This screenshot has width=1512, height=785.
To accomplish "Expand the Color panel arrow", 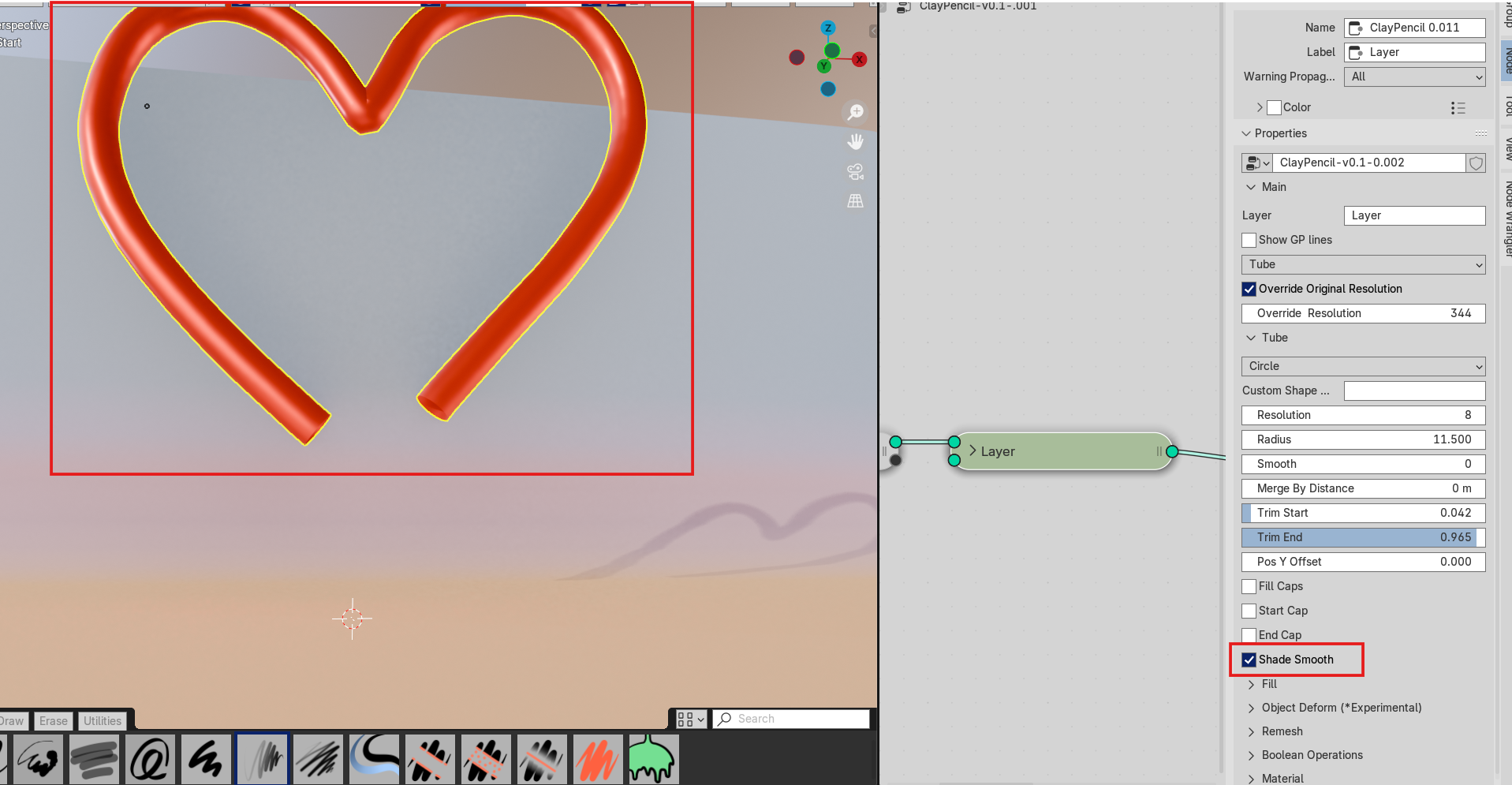I will click(x=1260, y=107).
